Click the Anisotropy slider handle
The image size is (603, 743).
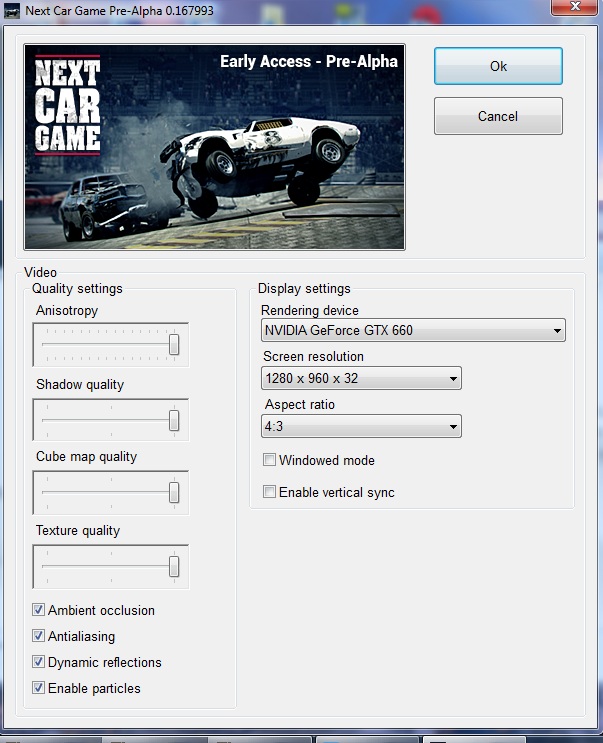[174, 344]
